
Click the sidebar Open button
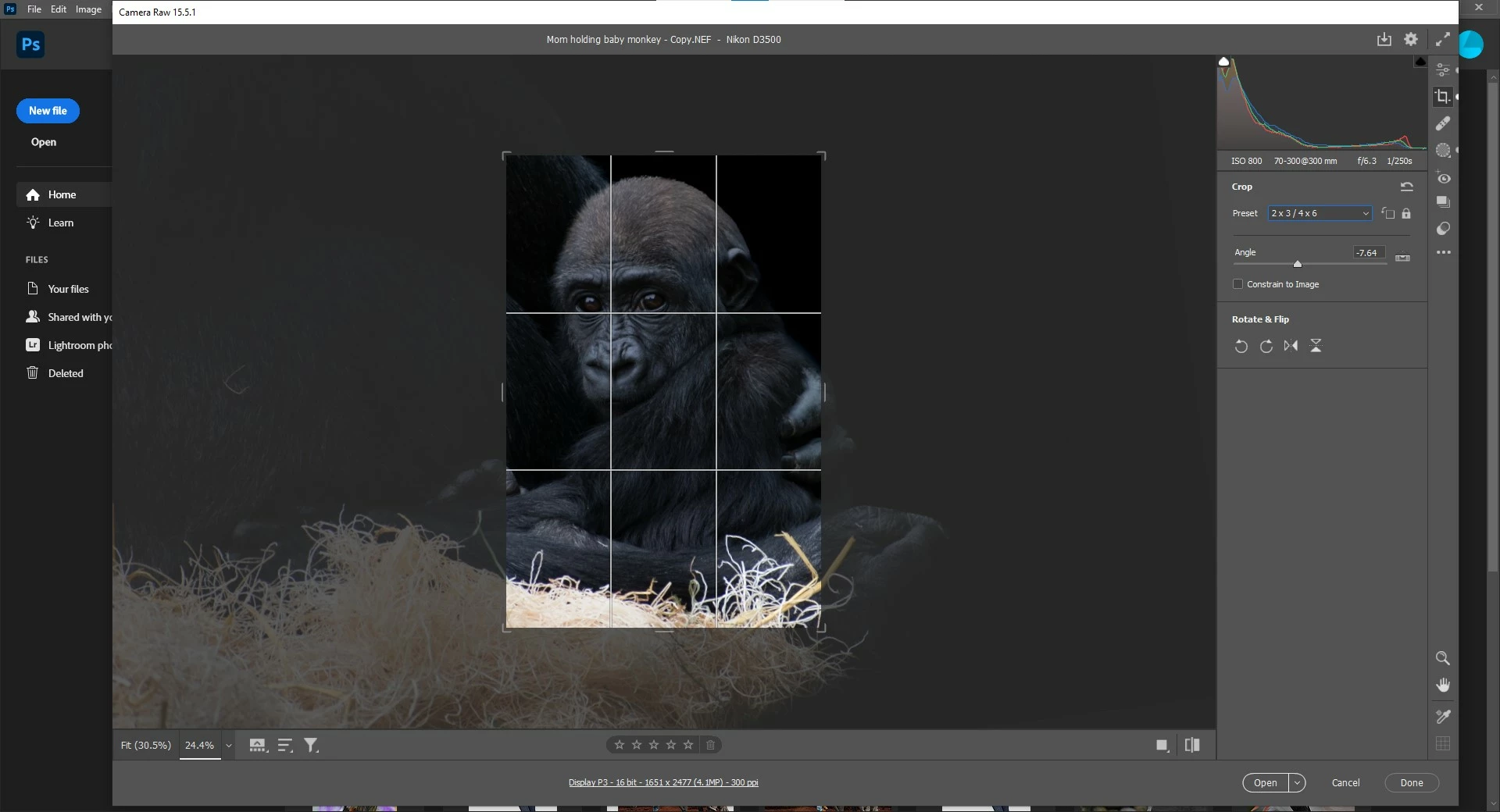point(44,142)
